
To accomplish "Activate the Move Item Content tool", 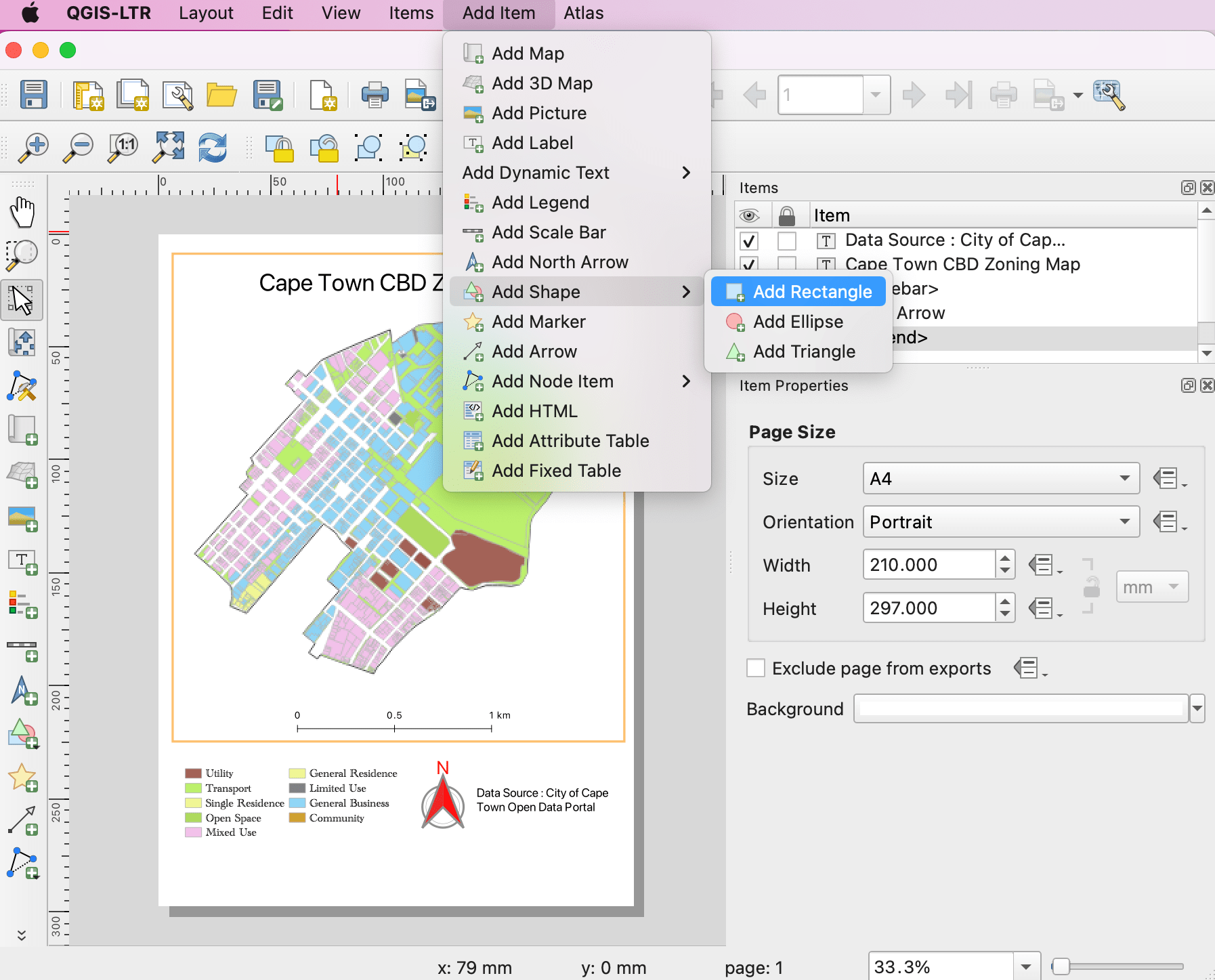I will tap(22, 342).
